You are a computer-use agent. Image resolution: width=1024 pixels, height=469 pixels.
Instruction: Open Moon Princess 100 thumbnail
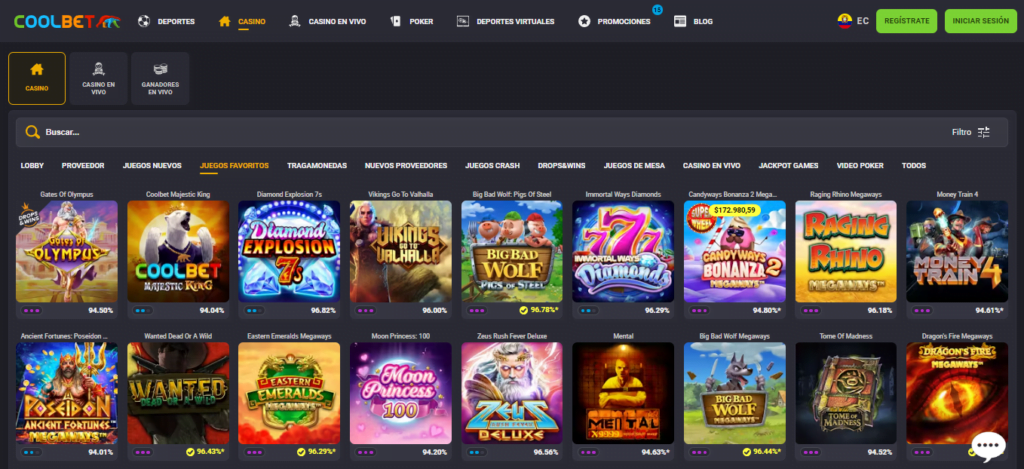[400, 393]
